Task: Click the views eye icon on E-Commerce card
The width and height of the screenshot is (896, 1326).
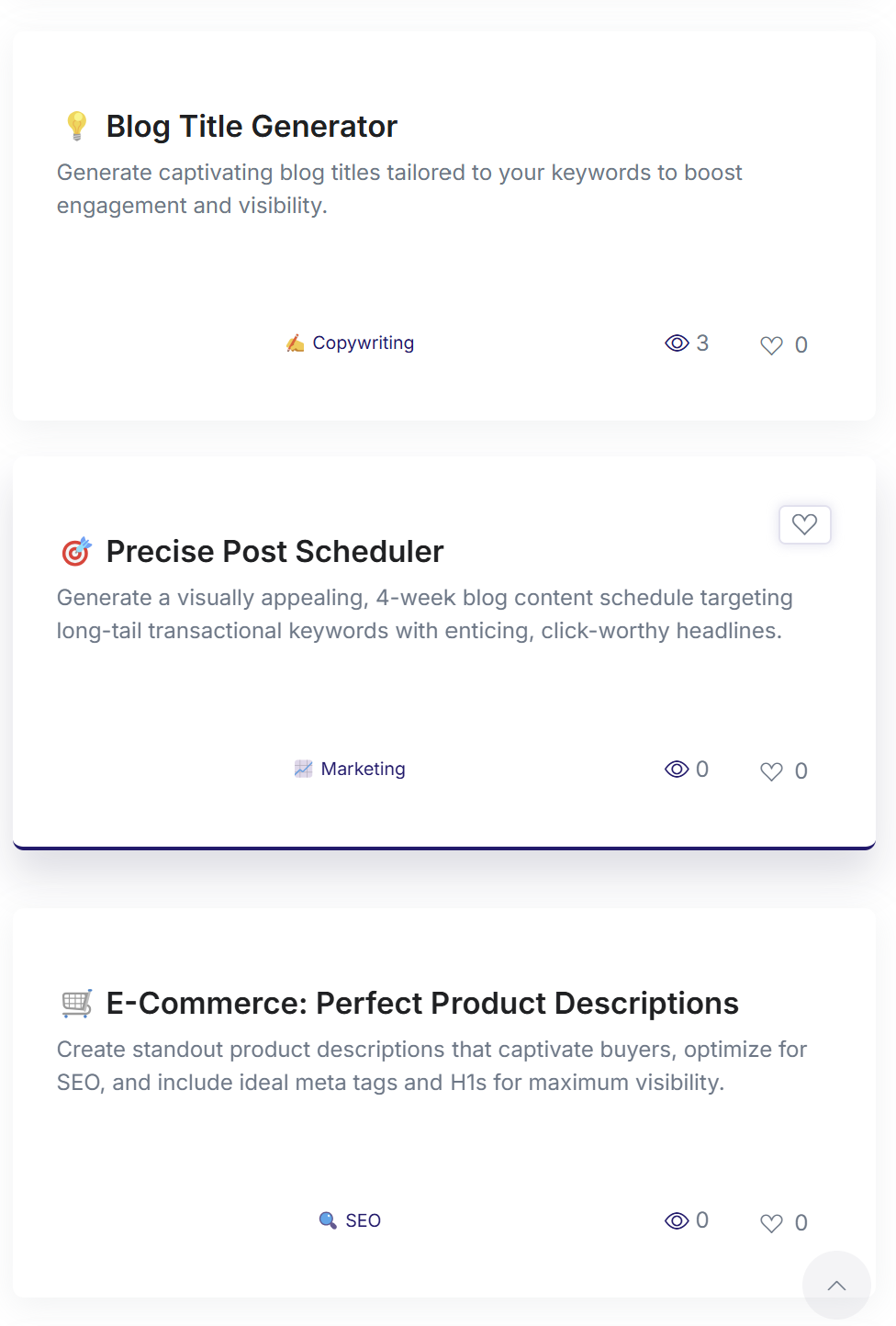Action: tap(677, 1220)
